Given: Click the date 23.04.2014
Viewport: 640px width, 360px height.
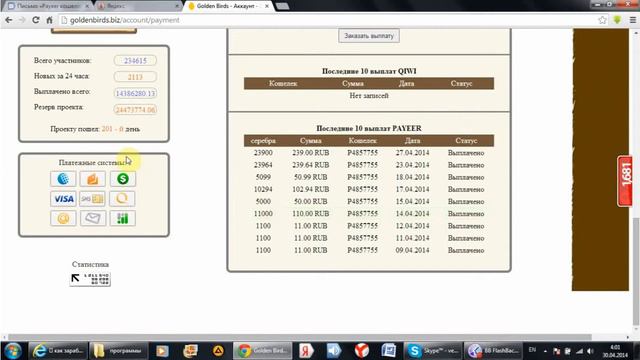Looking at the screenshot, I should 412,165.
